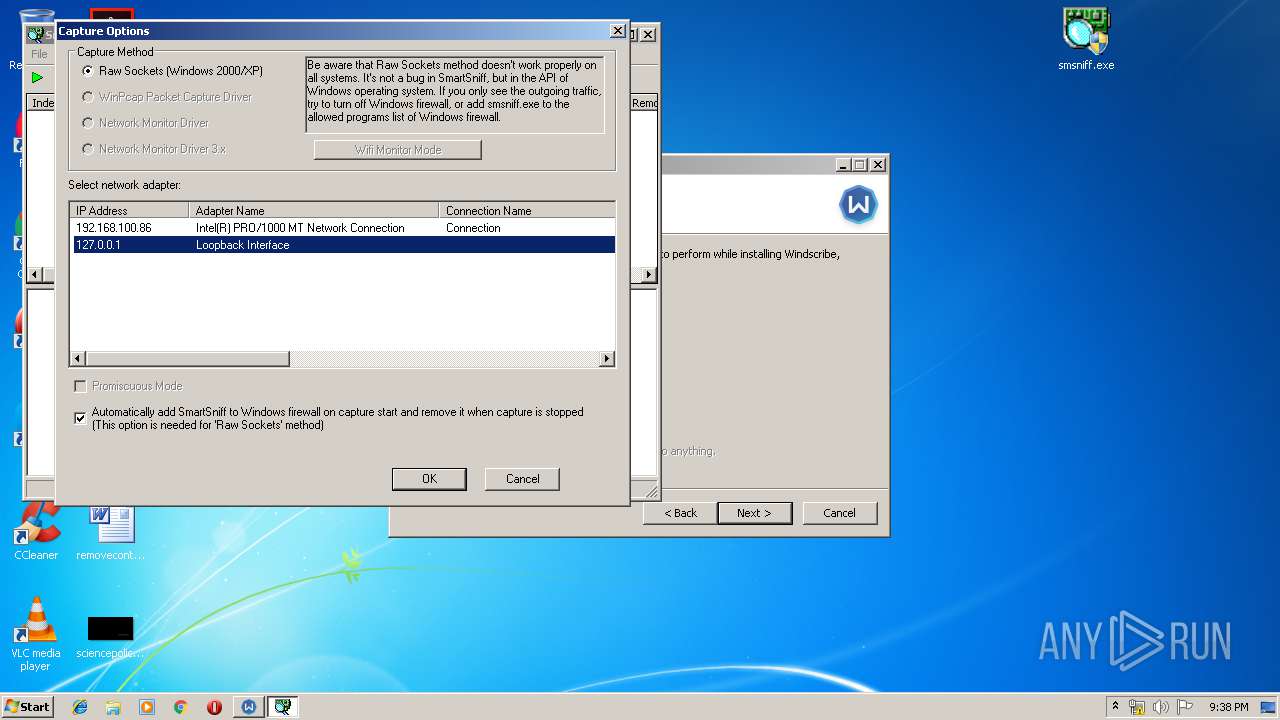Select the 127.0.0.1 Loopback Interface row
Image resolution: width=1280 pixels, height=720 pixels.
[x=344, y=245]
